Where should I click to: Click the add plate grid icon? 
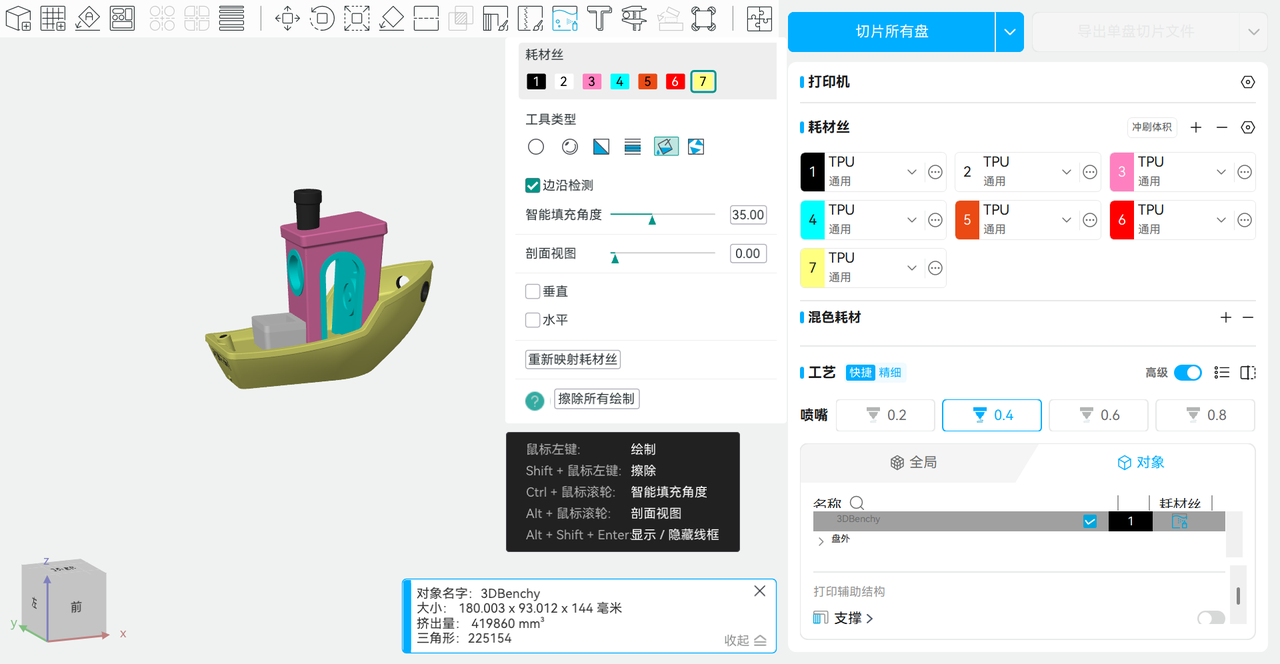pos(53,17)
